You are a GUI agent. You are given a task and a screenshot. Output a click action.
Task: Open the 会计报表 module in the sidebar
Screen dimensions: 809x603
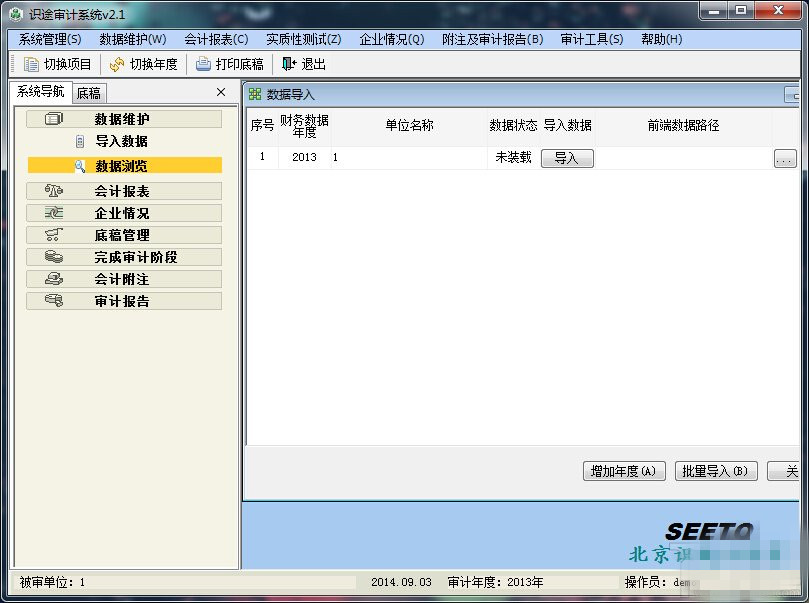(x=122, y=190)
